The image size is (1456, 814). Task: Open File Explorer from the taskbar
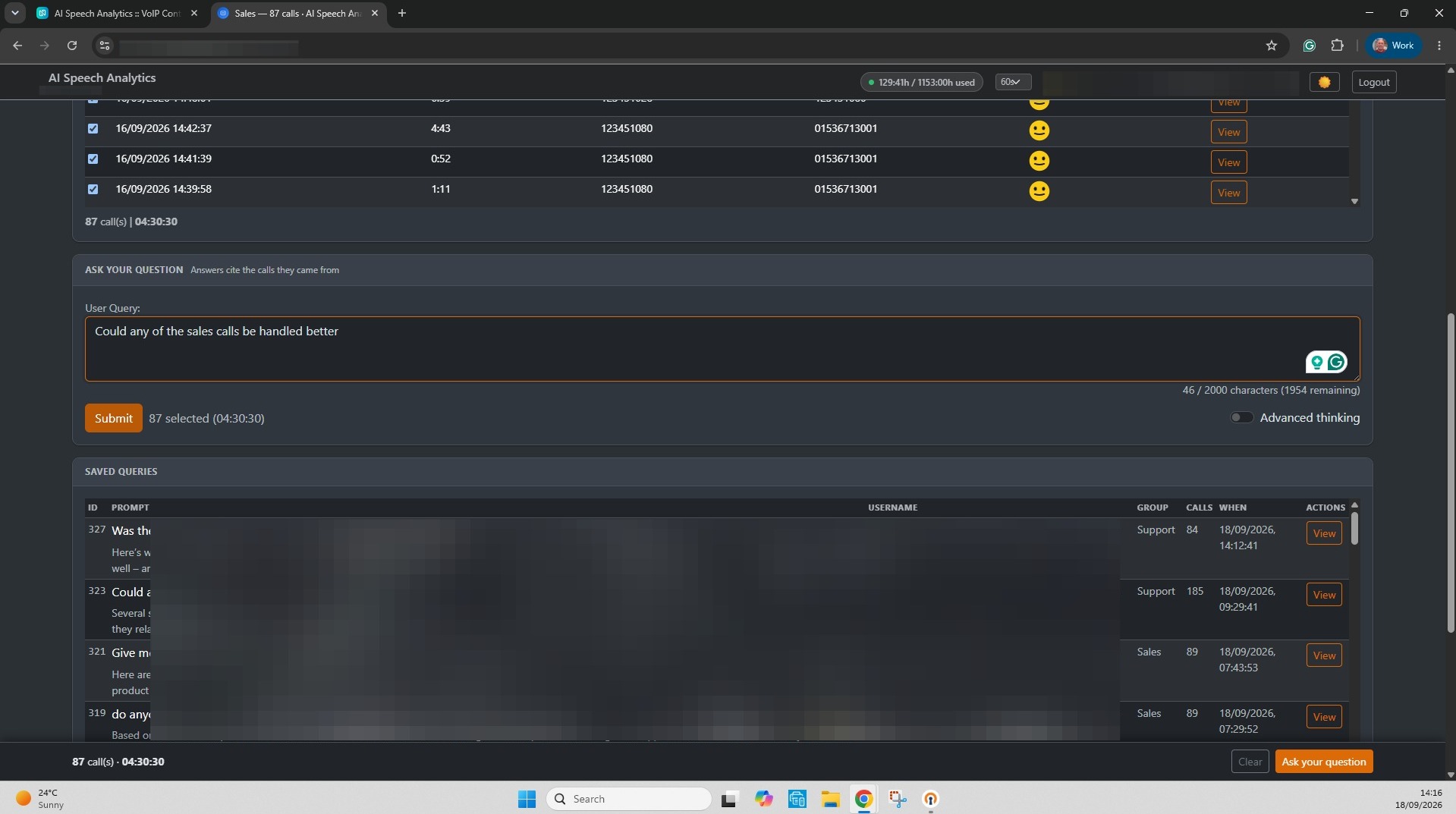point(830,799)
